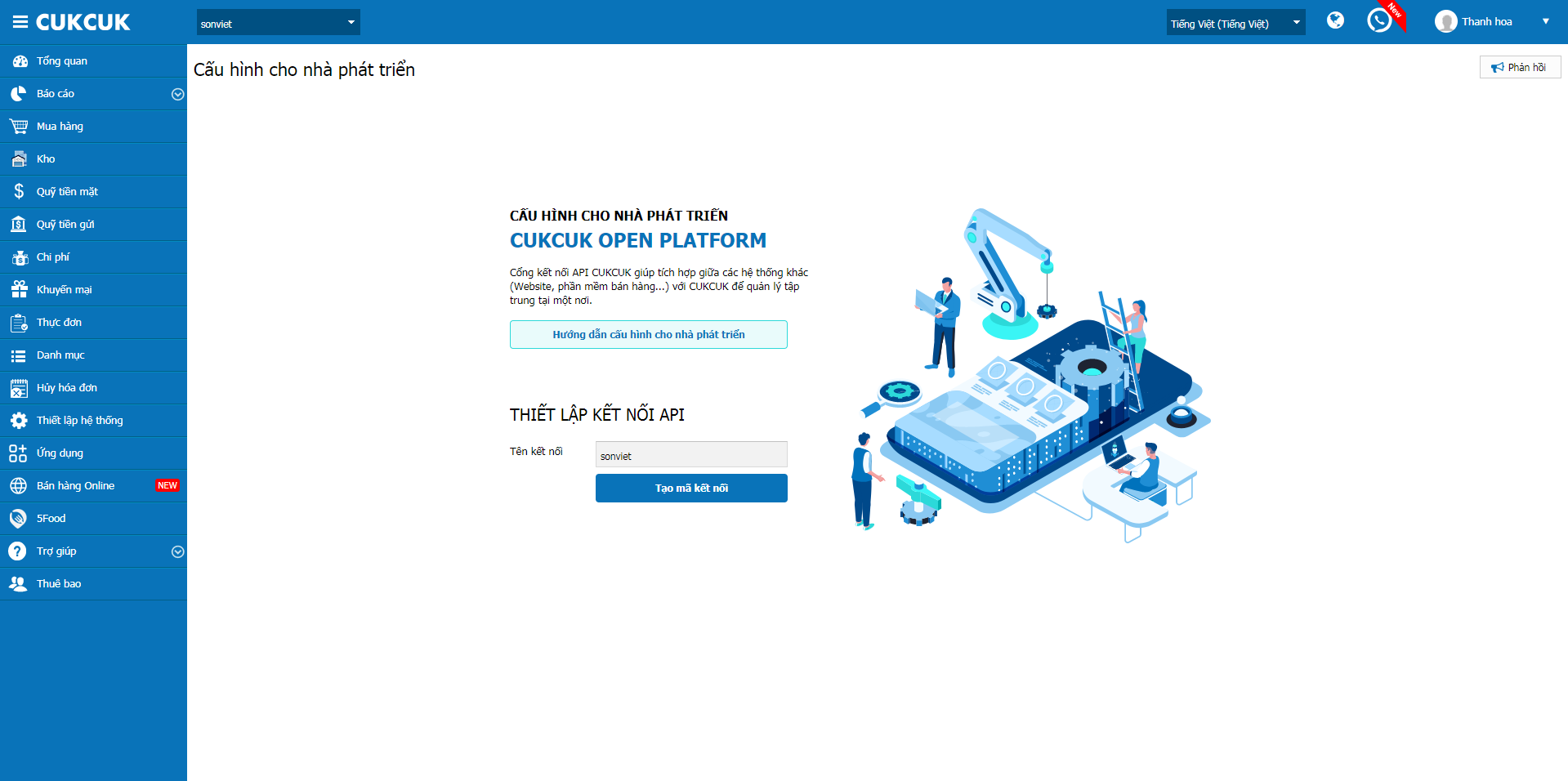Click the Tổng quan dashboard icon
Screen dimensions: 1568x781
19,61
